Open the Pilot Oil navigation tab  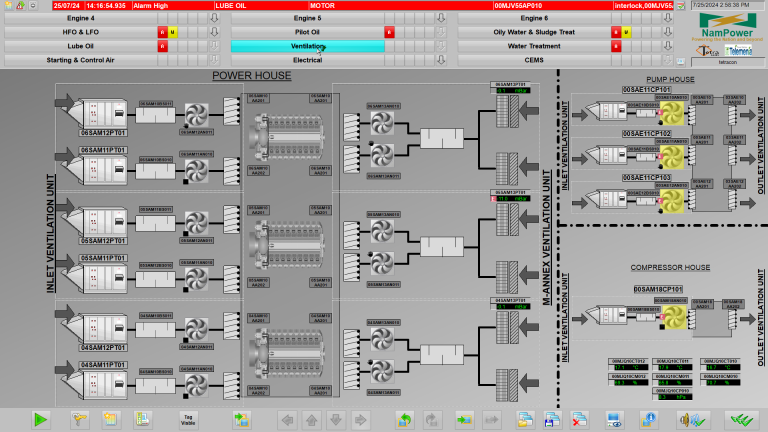coord(307,32)
